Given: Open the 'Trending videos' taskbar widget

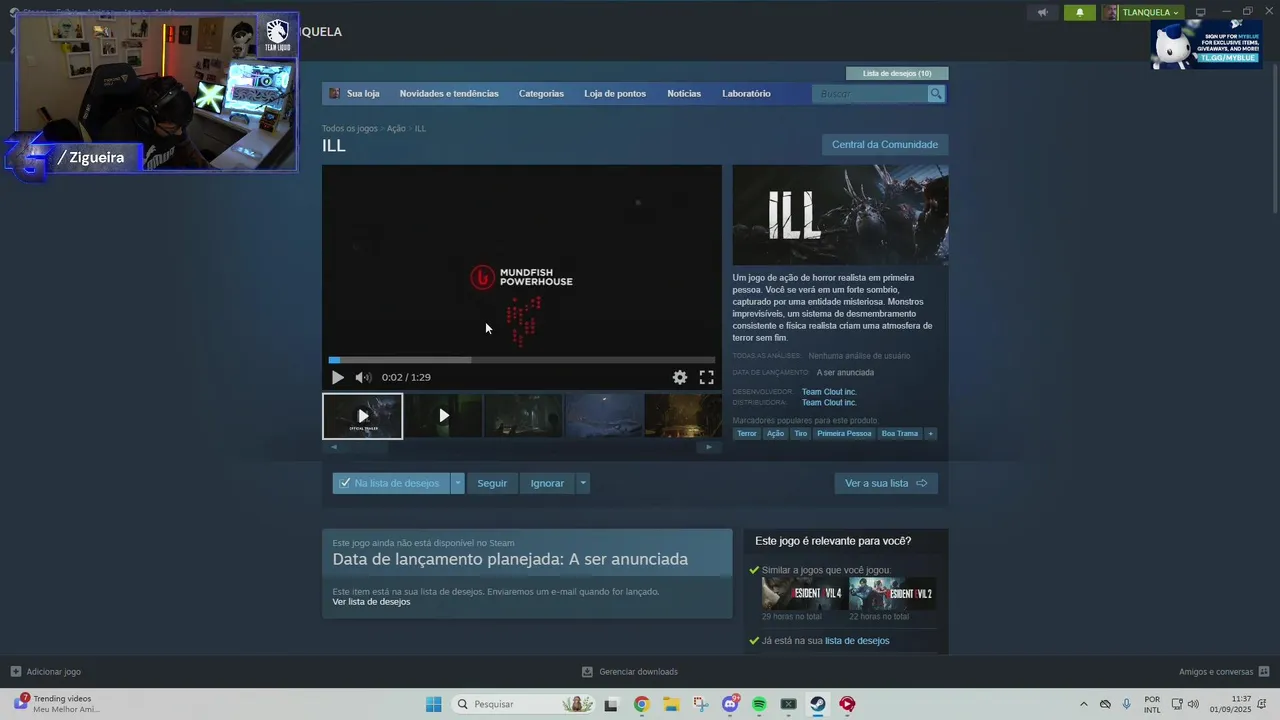Looking at the screenshot, I should tap(55, 704).
